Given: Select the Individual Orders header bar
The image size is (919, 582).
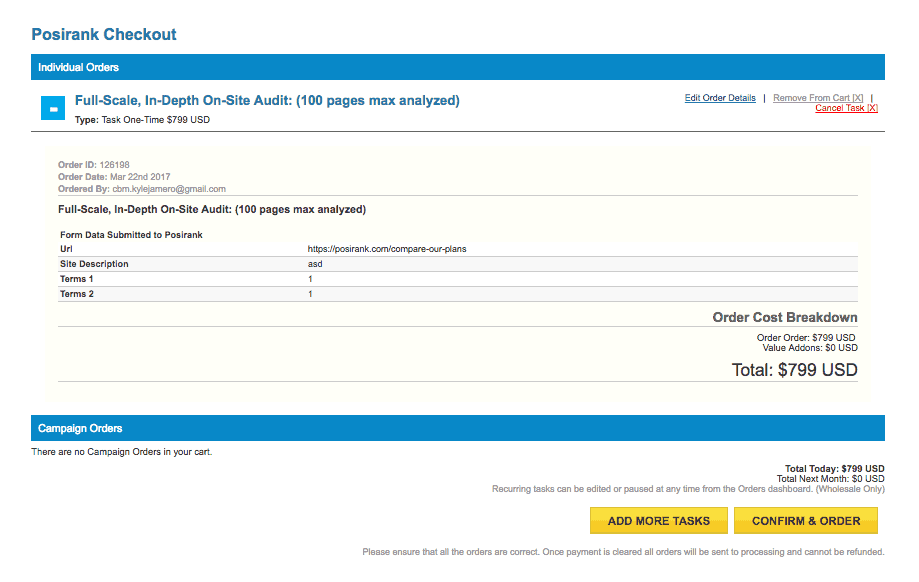Looking at the screenshot, I should point(458,67).
